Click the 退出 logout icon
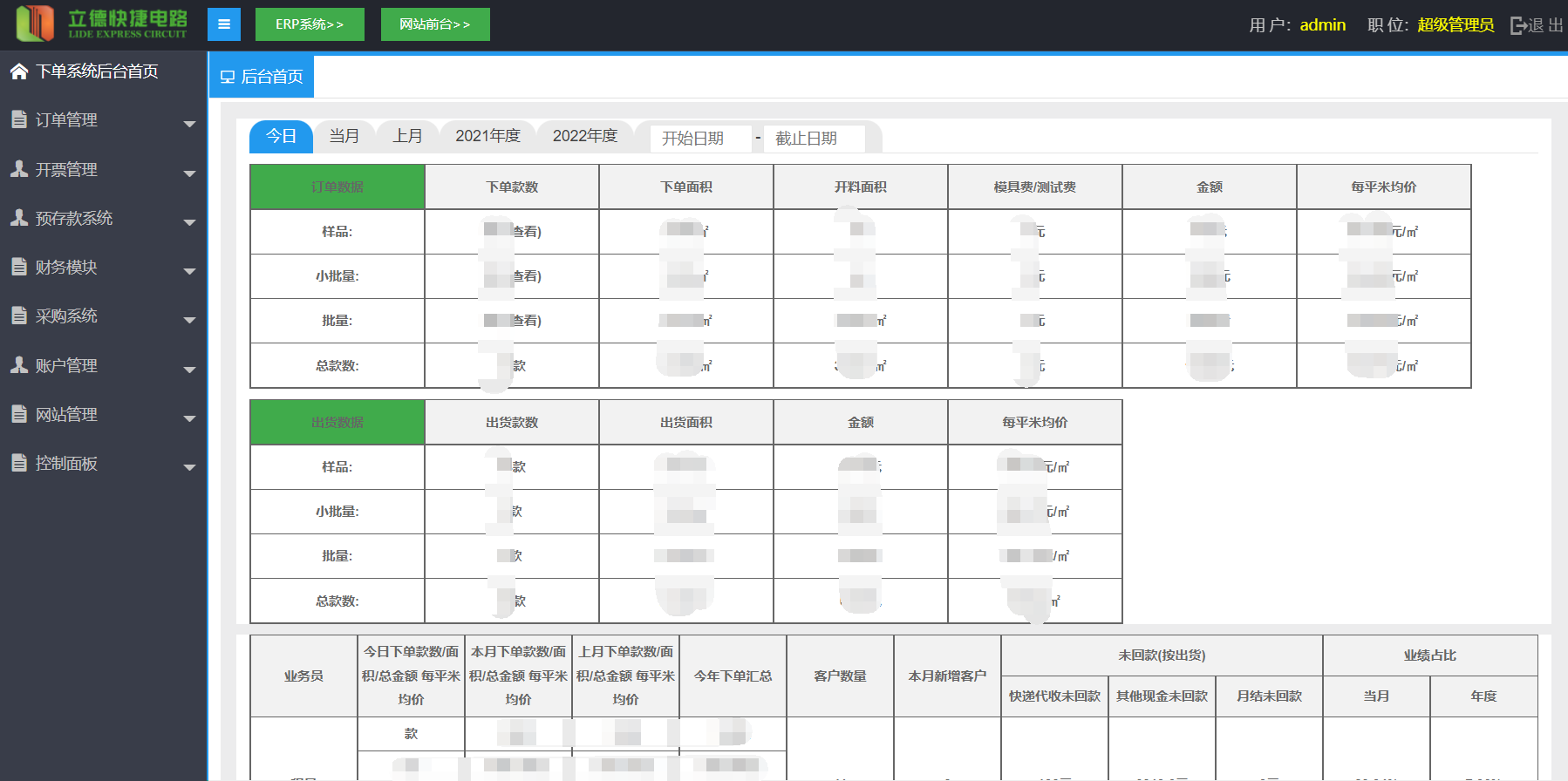The height and width of the screenshot is (781, 1568). point(1518,25)
